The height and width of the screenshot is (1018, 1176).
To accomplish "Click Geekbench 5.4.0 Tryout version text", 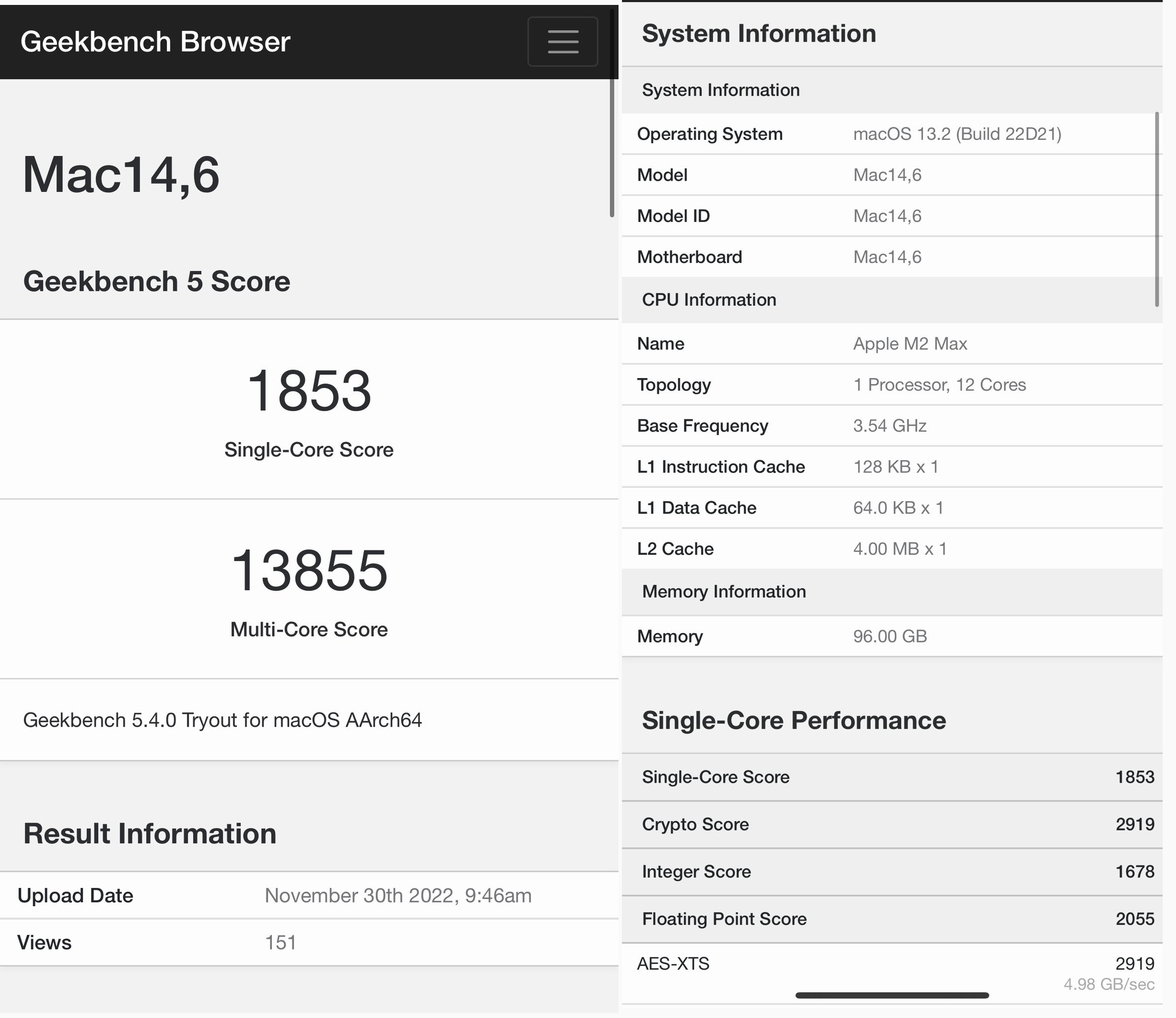I will point(222,720).
